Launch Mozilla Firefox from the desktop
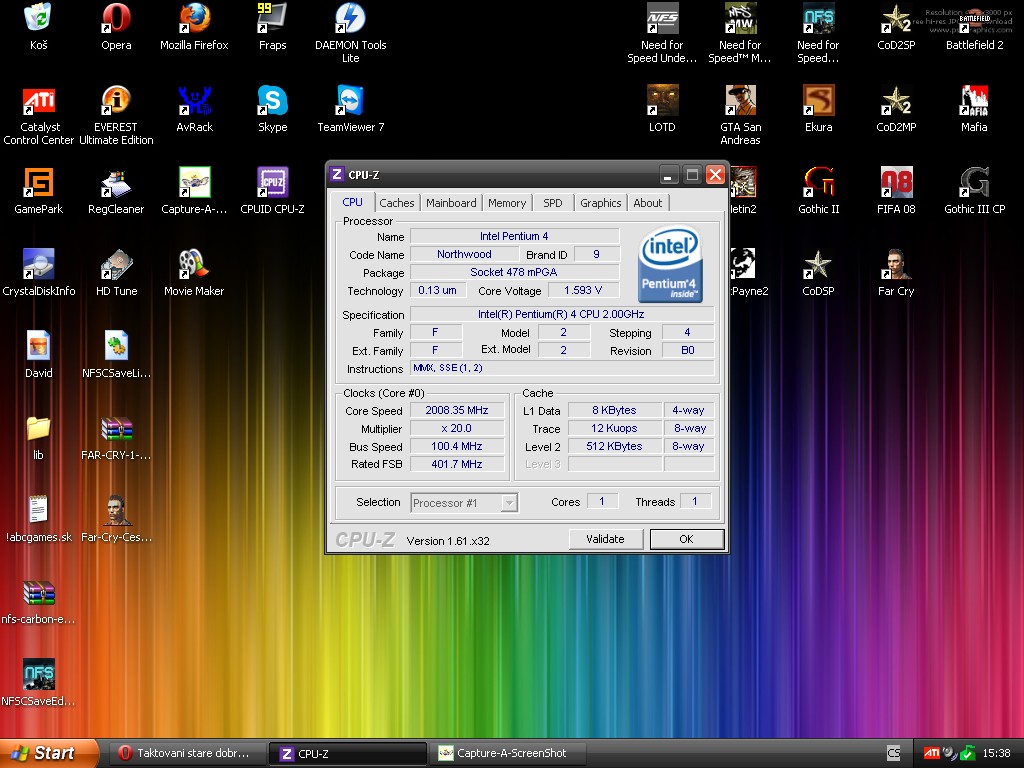The width and height of the screenshot is (1024, 768). click(x=194, y=19)
